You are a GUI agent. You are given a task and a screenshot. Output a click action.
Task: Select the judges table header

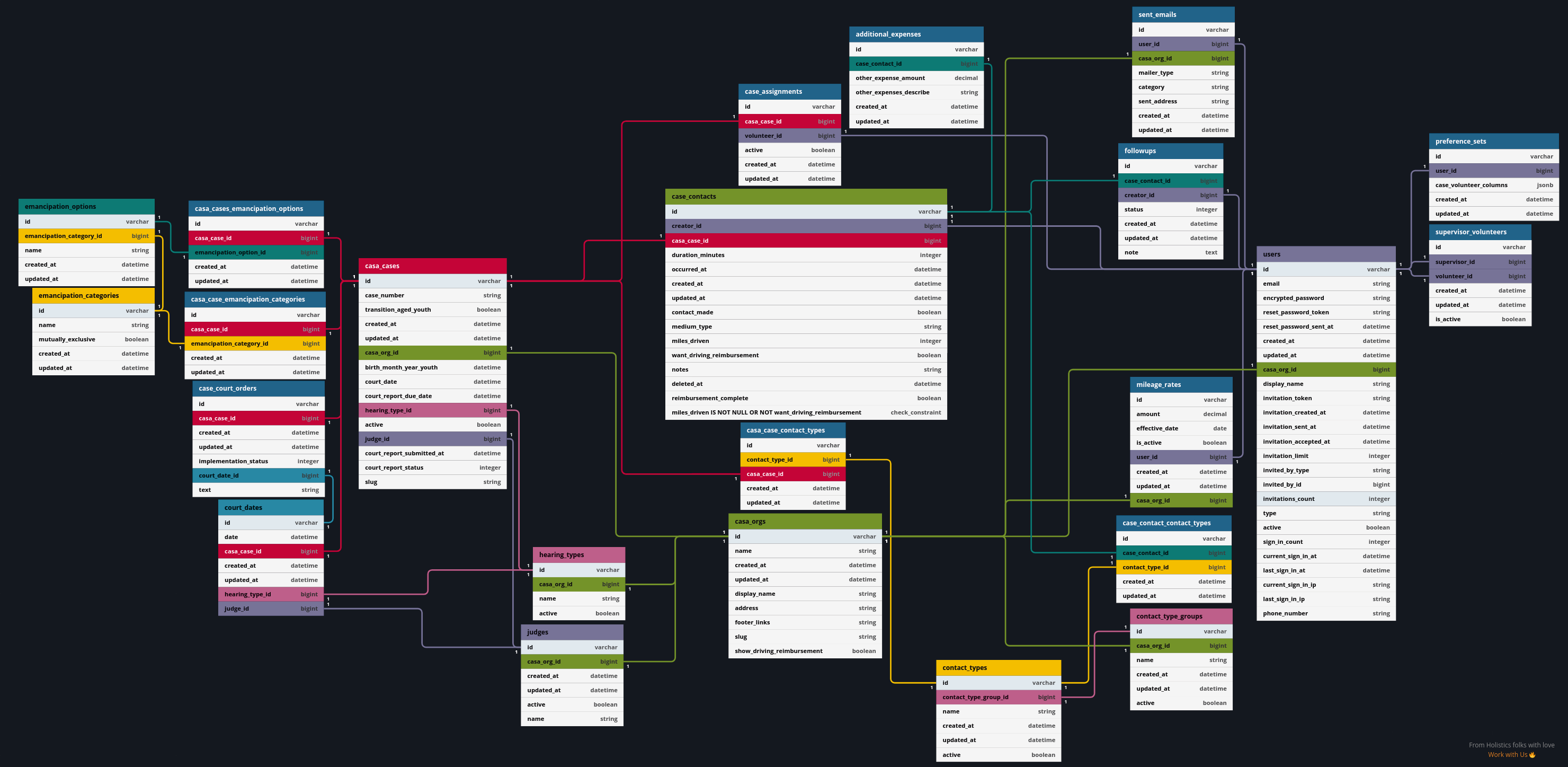[572, 632]
